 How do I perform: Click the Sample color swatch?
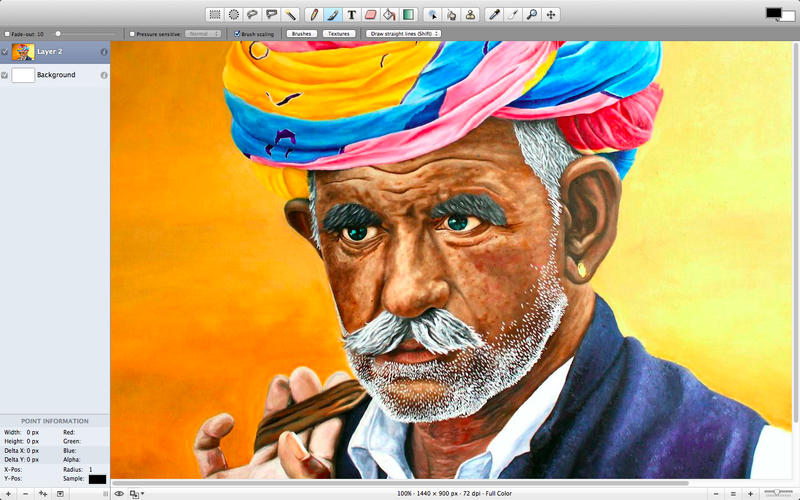pyautogui.click(x=97, y=479)
